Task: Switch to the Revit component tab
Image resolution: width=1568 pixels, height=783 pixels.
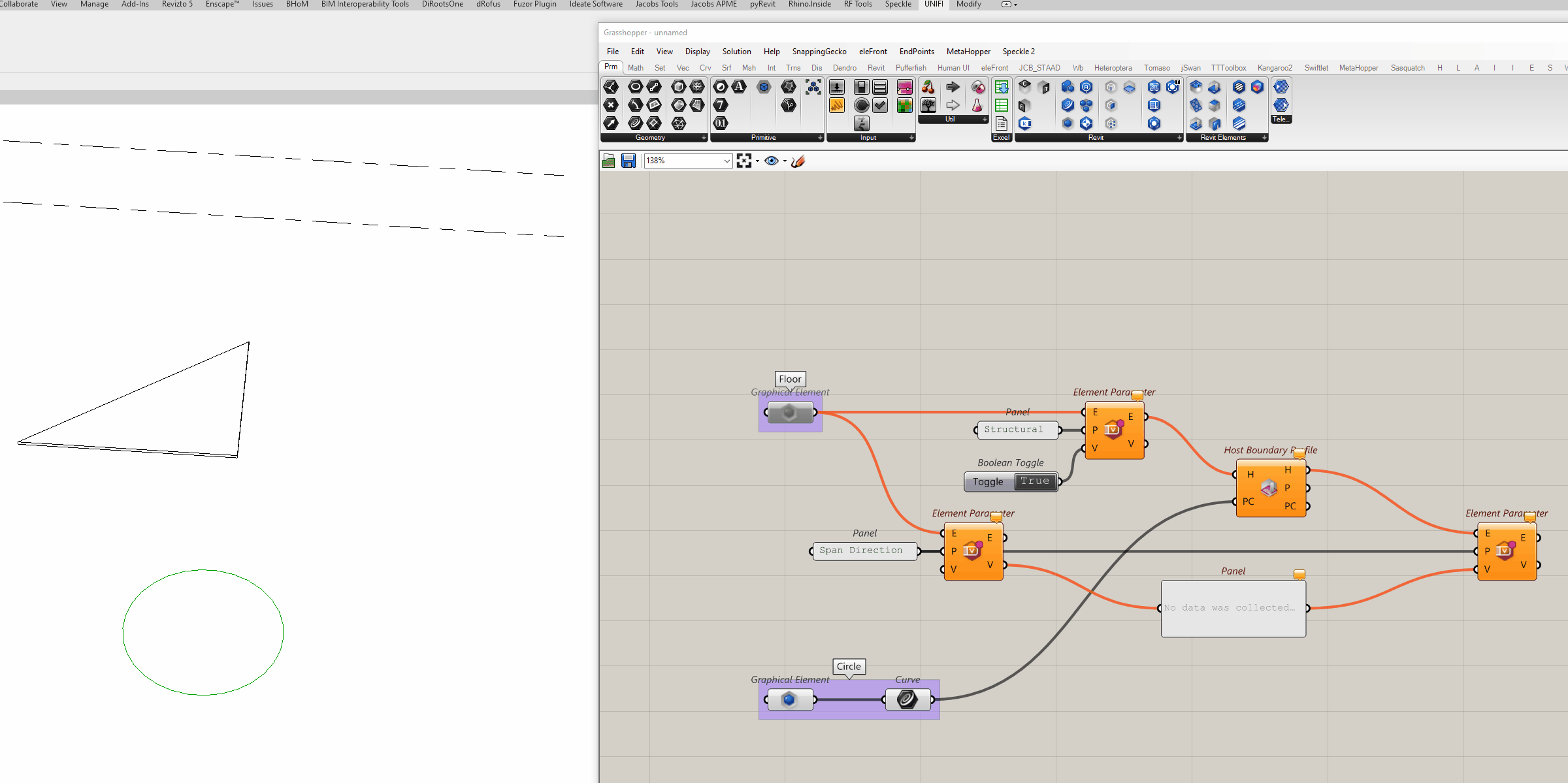Action: (x=876, y=67)
